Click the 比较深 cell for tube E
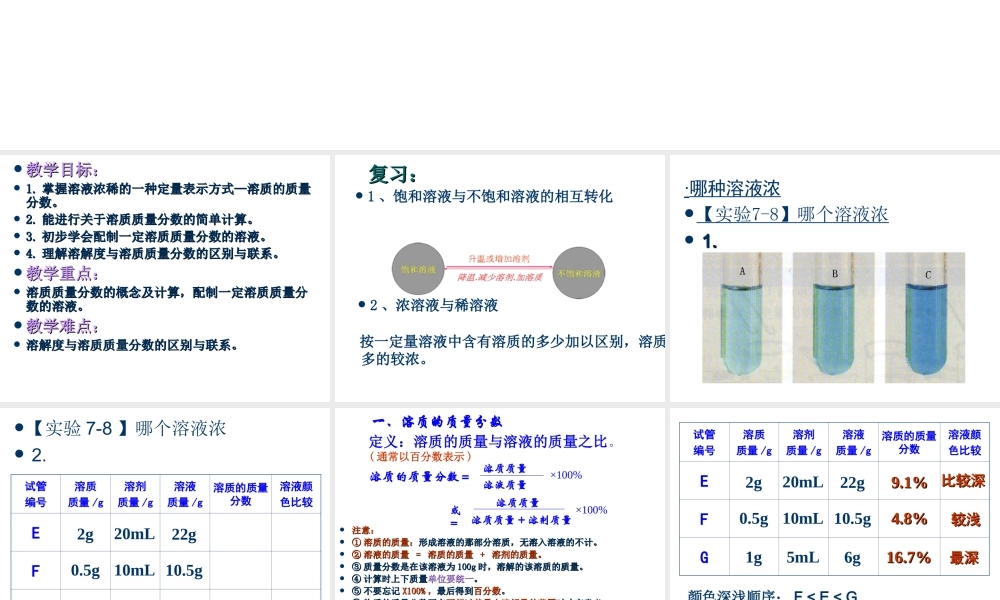 tap(963, 481)
